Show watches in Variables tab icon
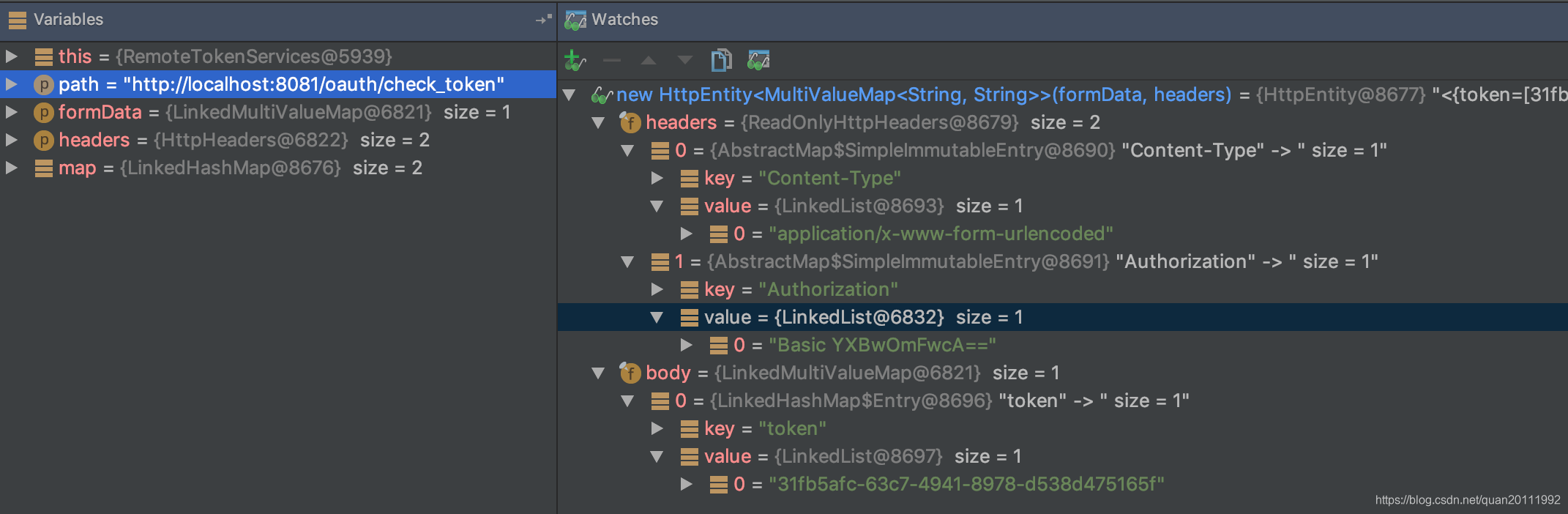This screenshot has width=1568, height=514. 758,60
